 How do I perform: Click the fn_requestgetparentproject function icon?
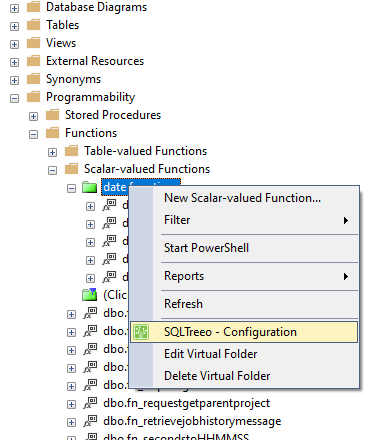(90, 402)
